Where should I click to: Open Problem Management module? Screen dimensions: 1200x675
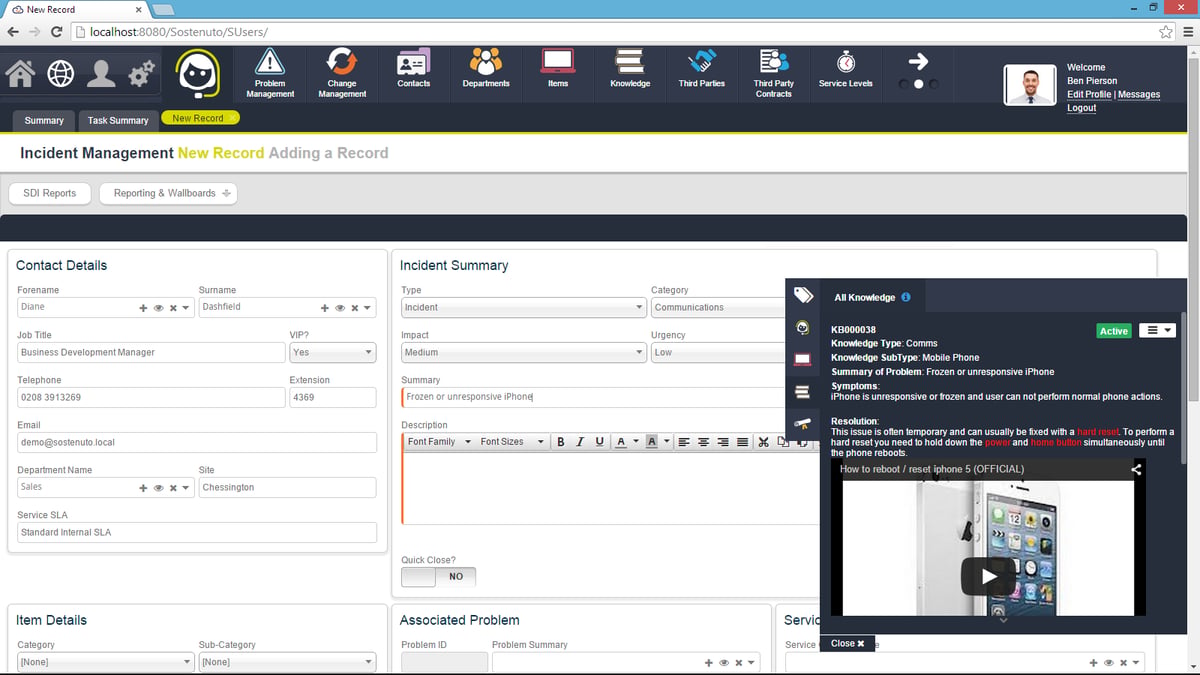270,73
